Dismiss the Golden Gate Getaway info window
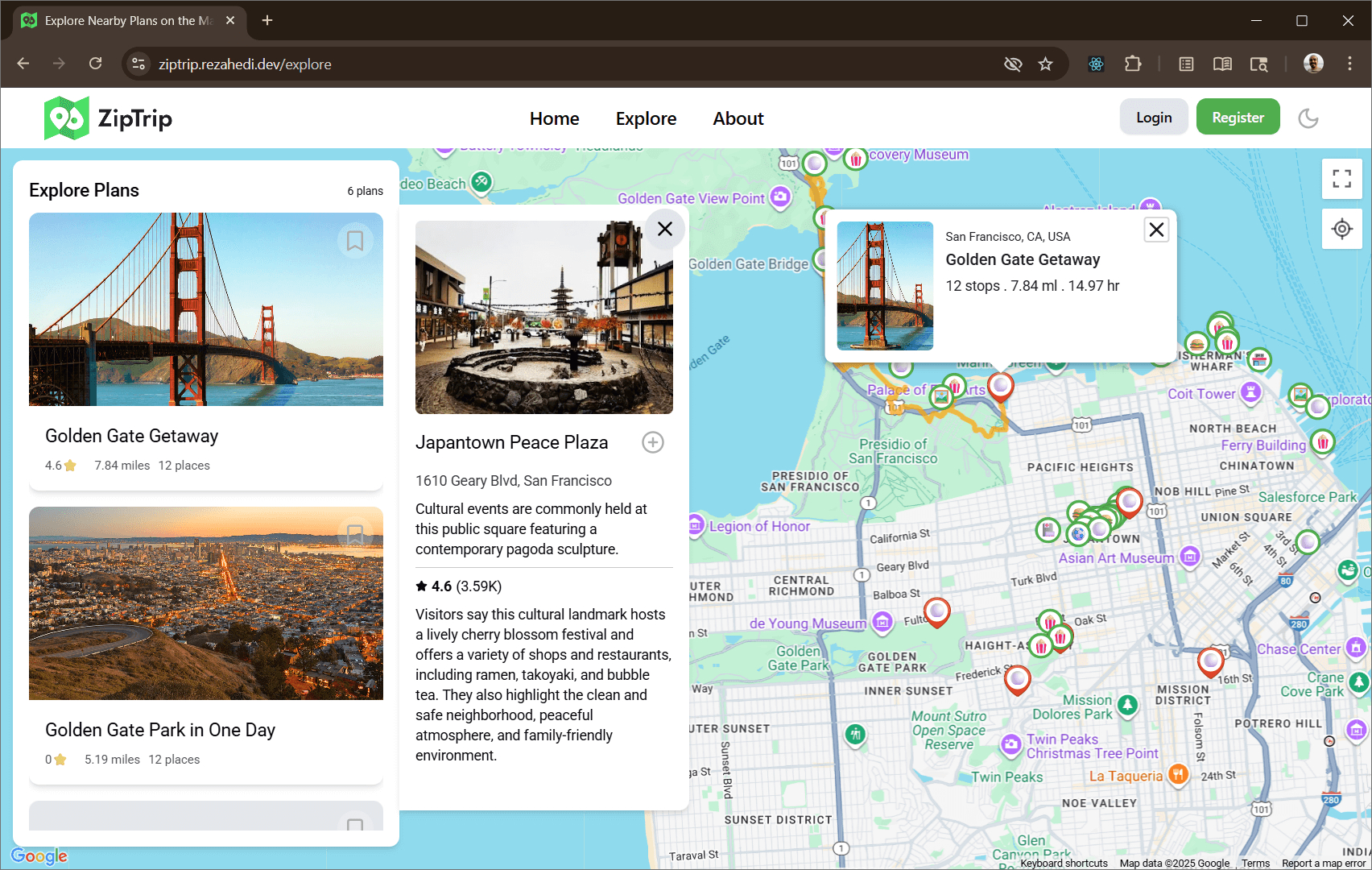 (1156, 230)
